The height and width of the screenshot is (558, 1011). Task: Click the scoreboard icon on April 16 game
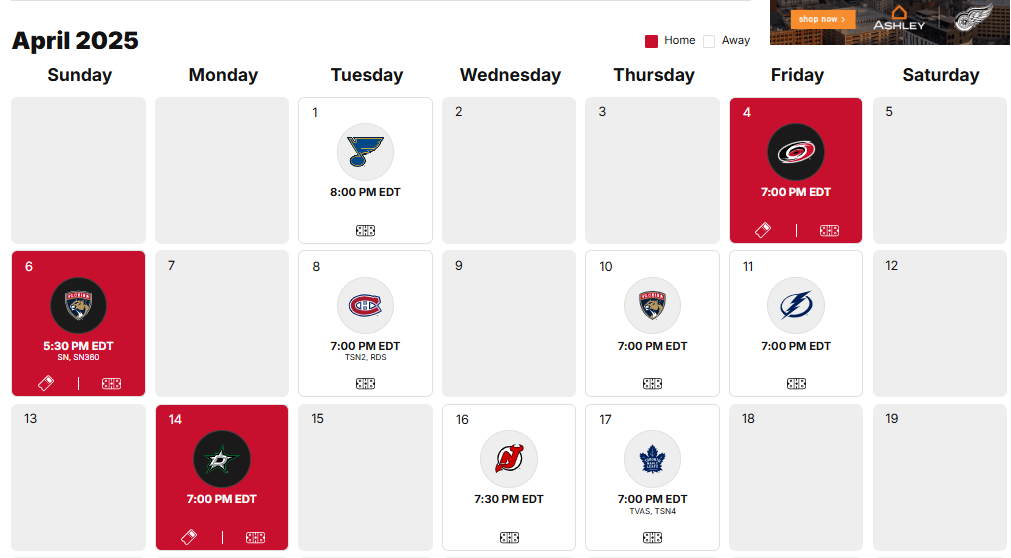[509, 537]
